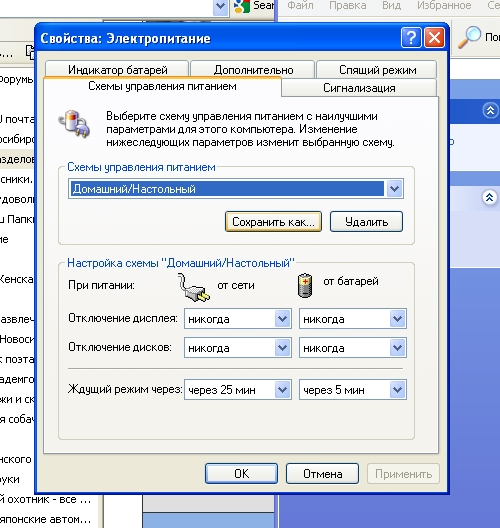Confirm the dialog with OK
This screenshot has height=528, width=500.
click(x=241, y=473)
